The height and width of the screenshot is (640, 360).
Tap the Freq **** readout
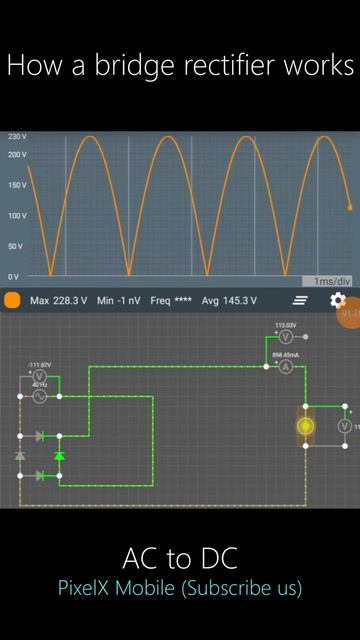tap(171, 301)
